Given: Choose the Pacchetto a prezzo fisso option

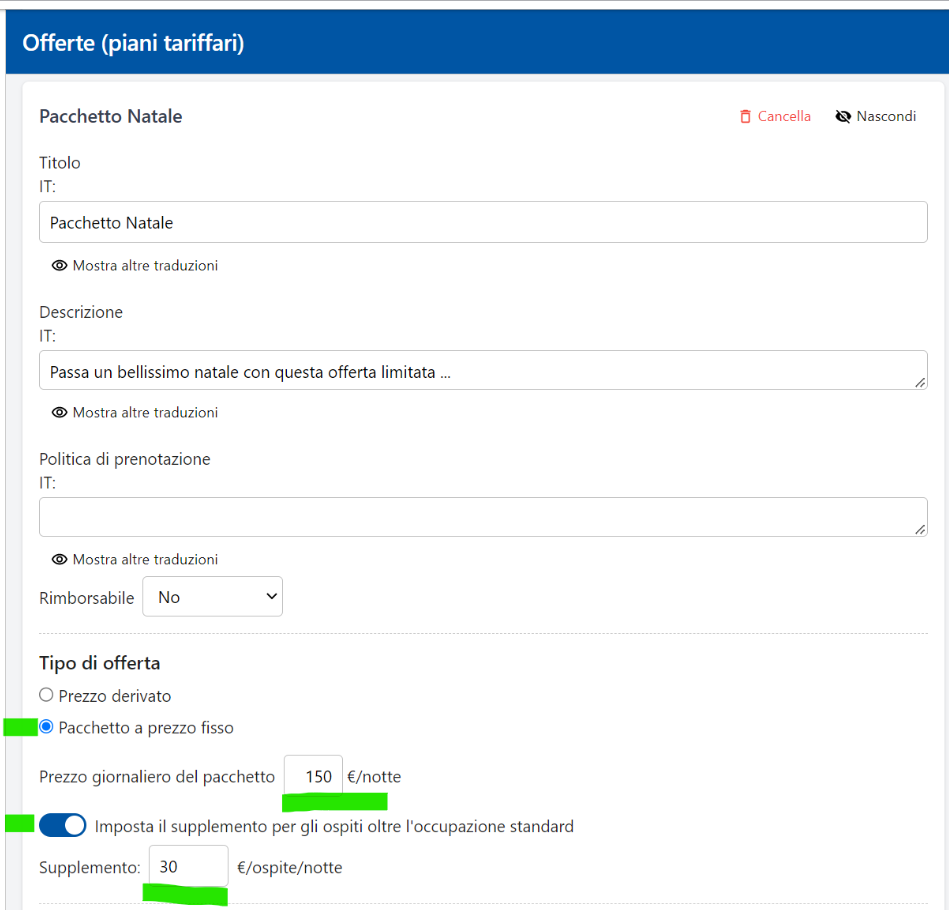Looking at the screenshot, I should [x=46, y=728].
